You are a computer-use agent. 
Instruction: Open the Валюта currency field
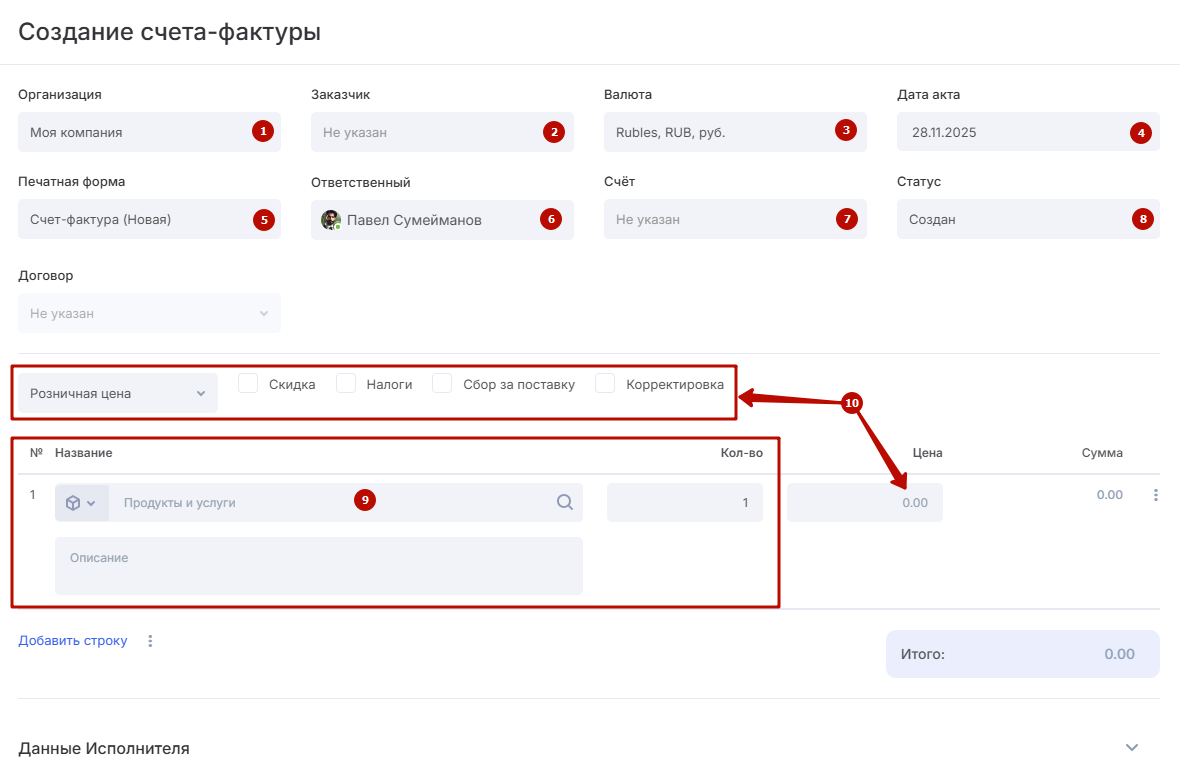pyautogui.click(x=718, y=132)
